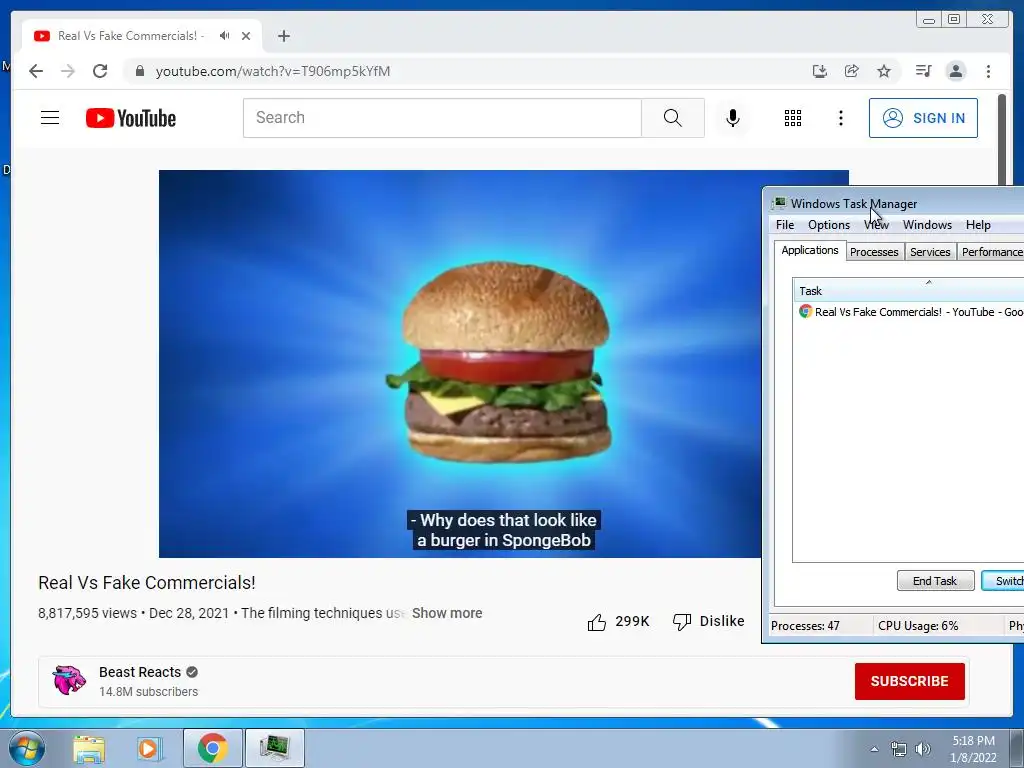Mute tab via the speaker icon
The image size is (1024, 768).
(225, 36)
